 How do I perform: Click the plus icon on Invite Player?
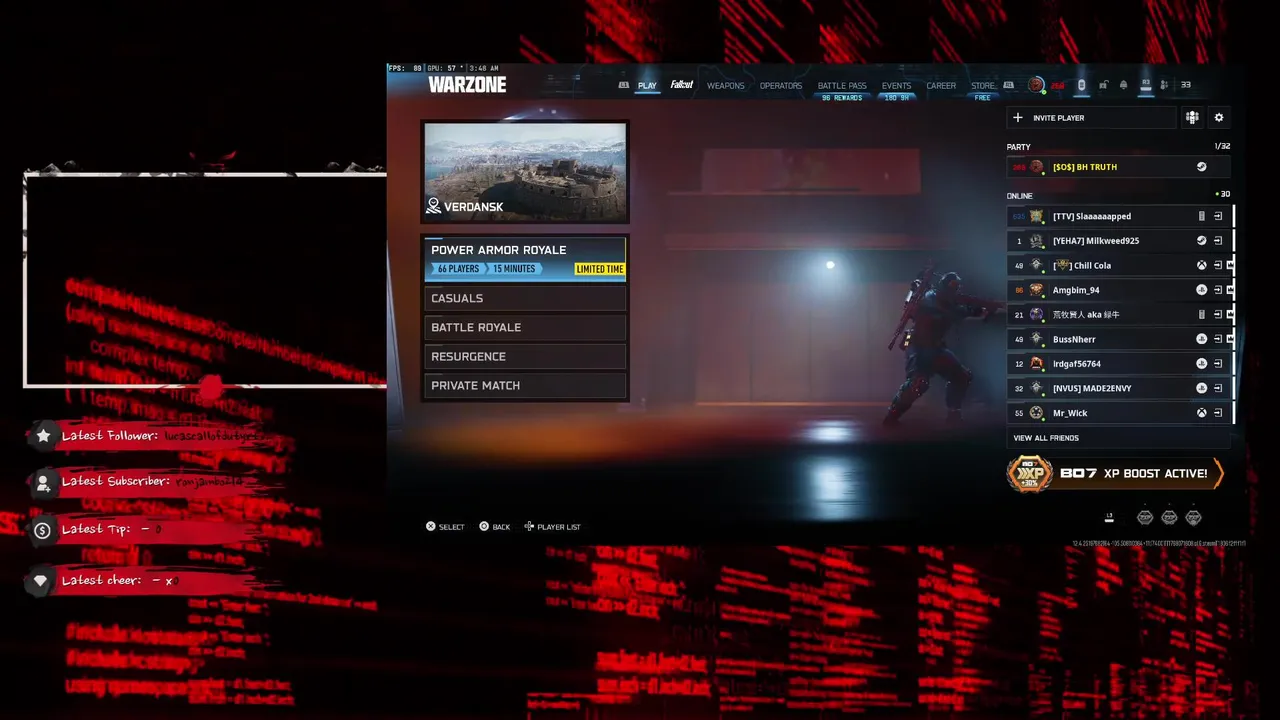tap(1018, 118)
